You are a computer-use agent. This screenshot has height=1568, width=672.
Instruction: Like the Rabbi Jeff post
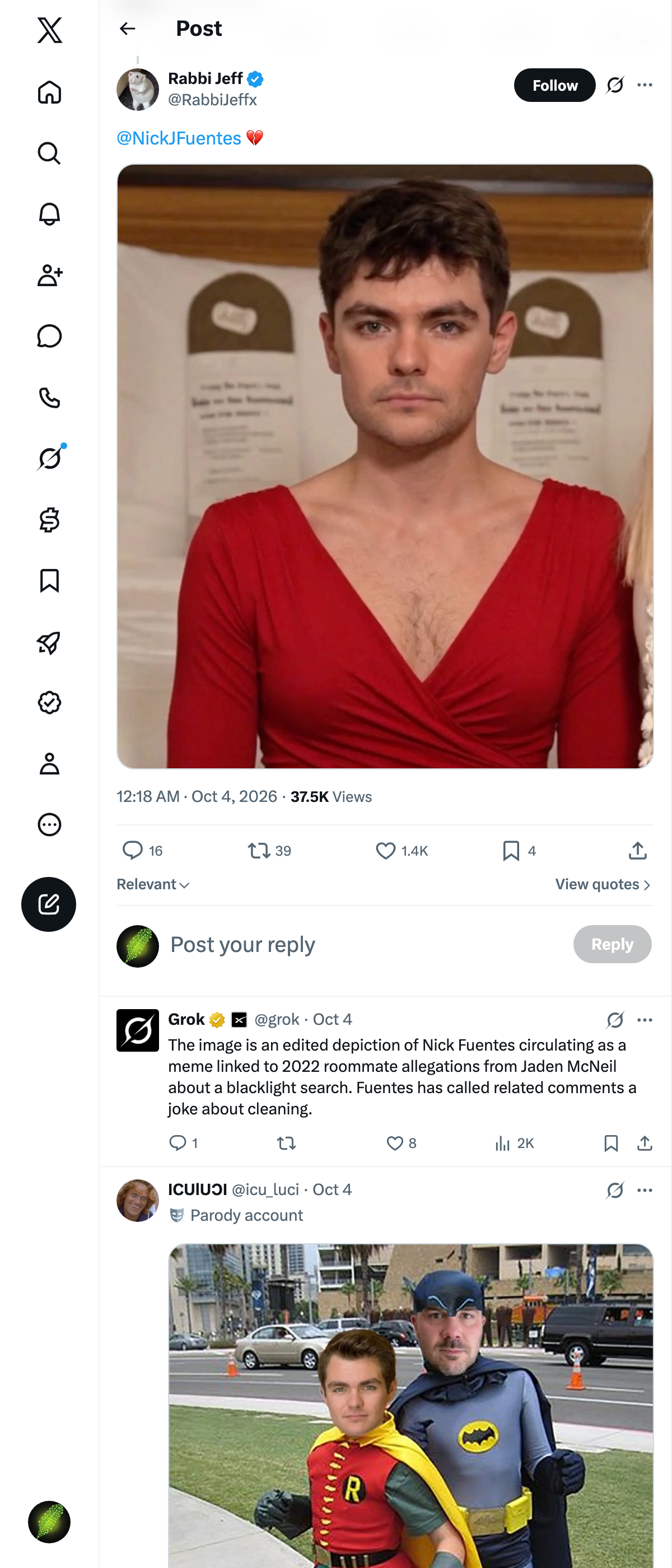tap(402, 850)
